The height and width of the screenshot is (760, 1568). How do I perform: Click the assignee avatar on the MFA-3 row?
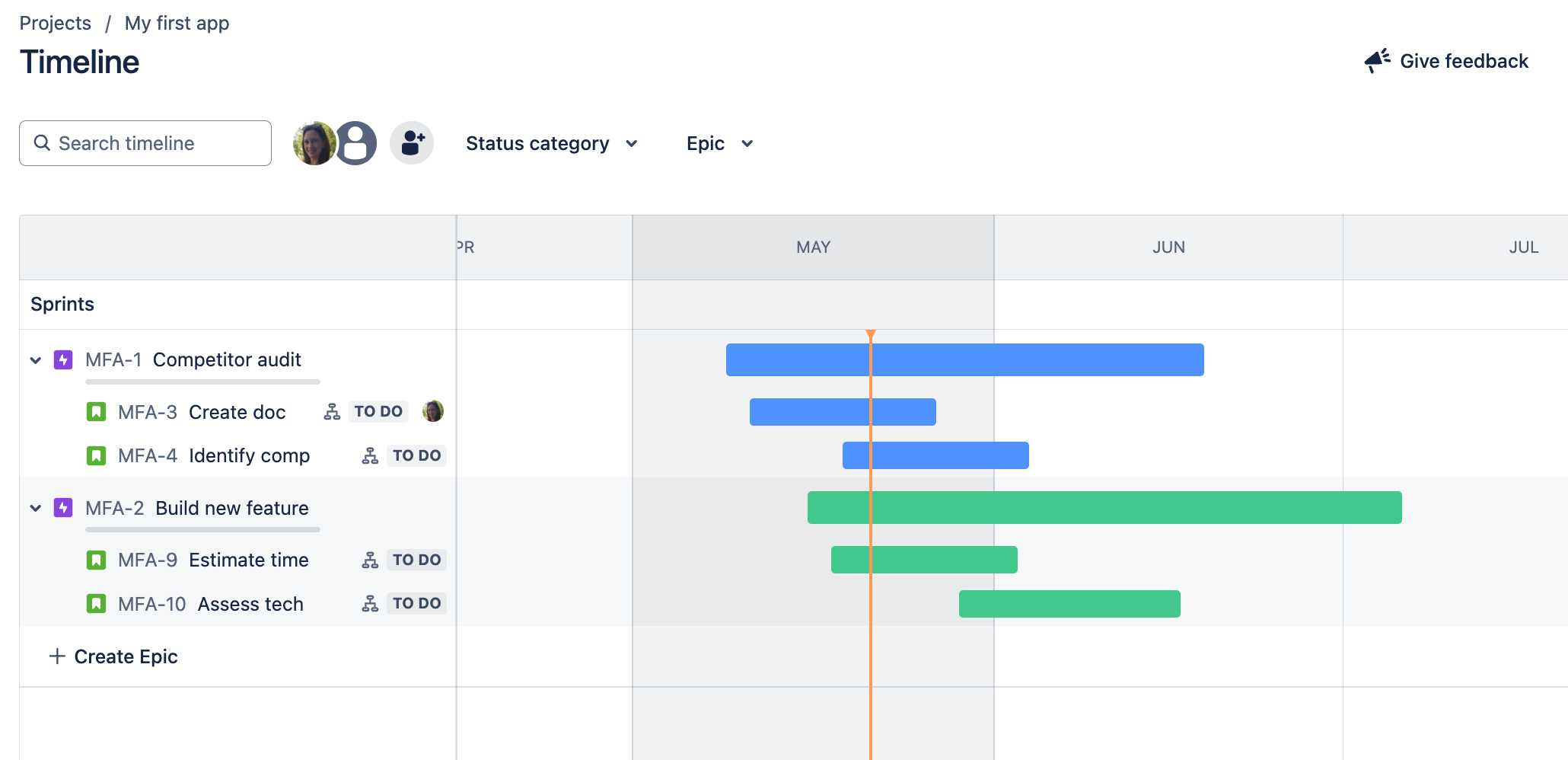click(x=432, y=411)
